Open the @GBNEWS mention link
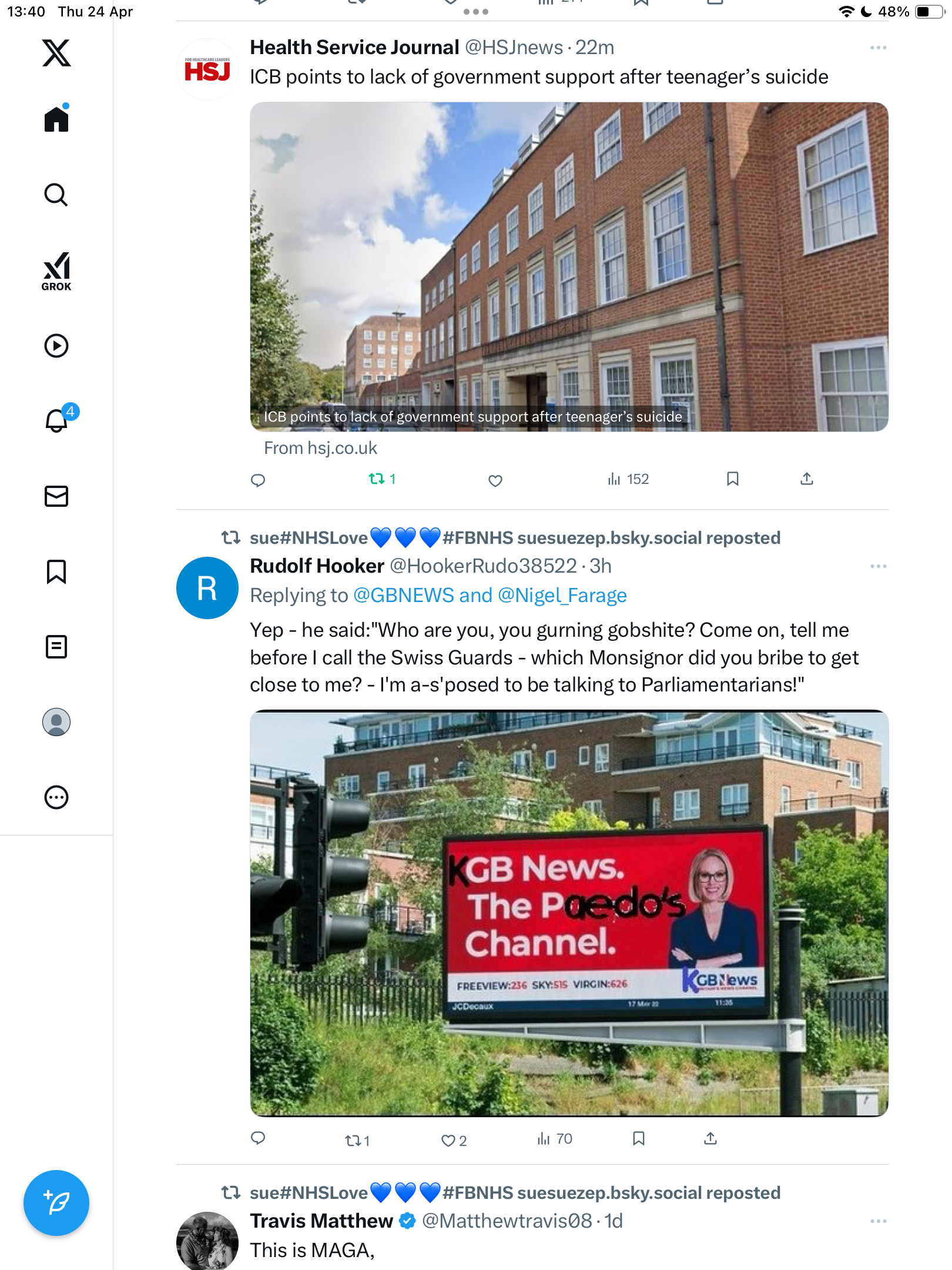Viewport: 952px width, 1270px height. pos(404,596)
